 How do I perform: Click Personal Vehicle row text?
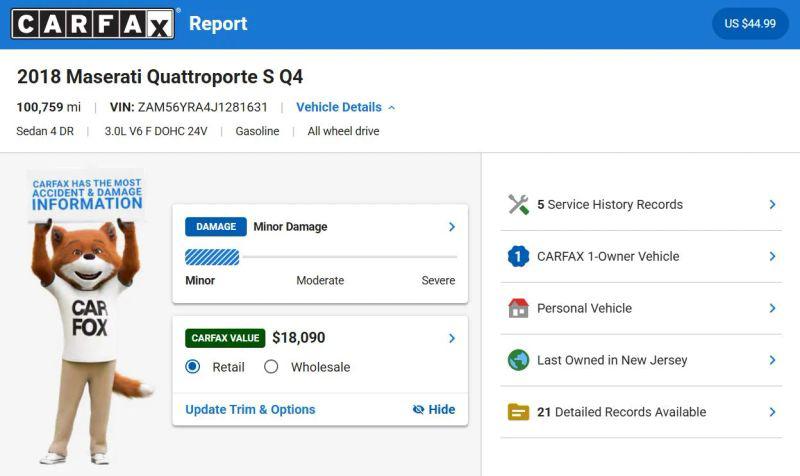click(584, 308)
